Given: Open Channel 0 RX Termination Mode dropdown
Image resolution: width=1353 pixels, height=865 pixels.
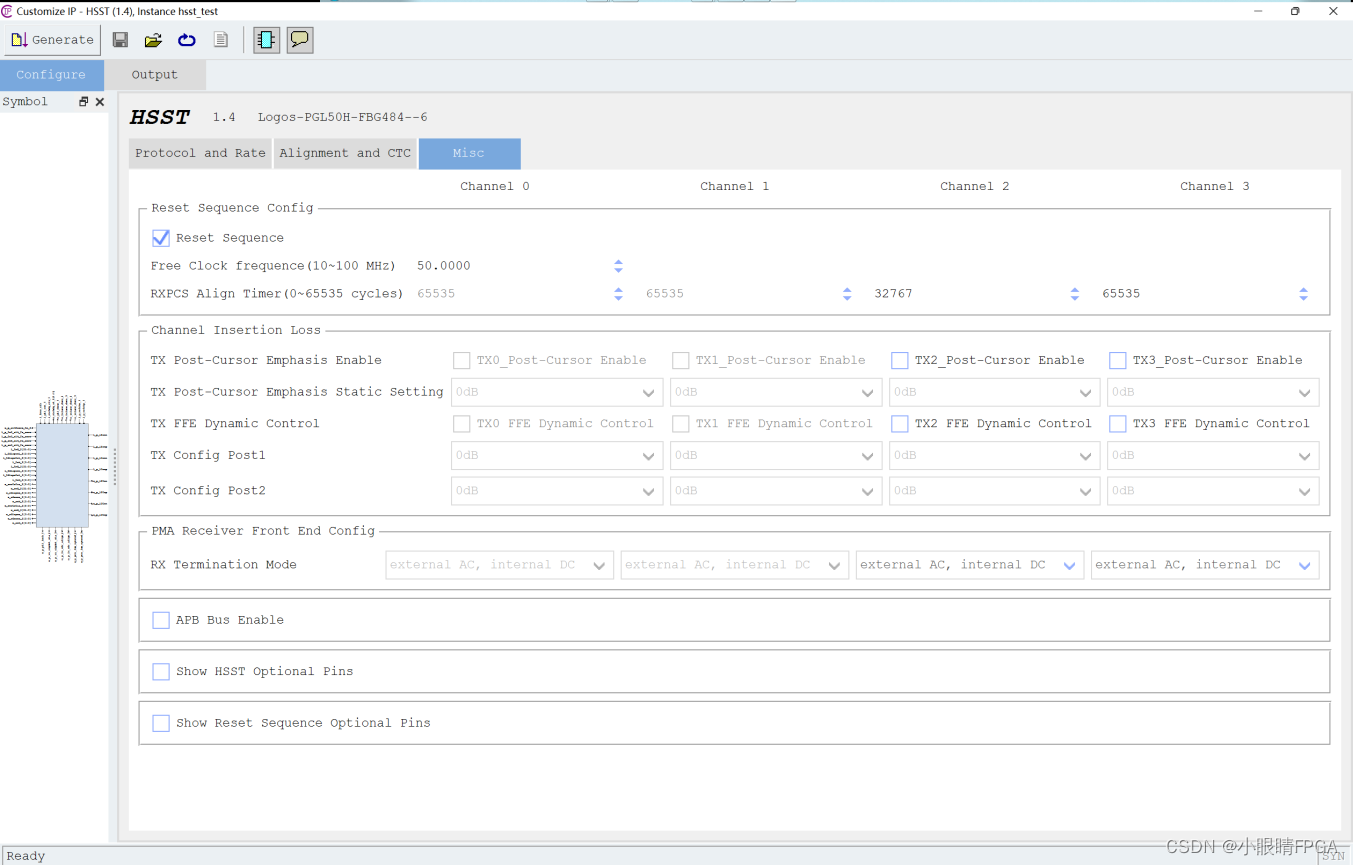Looking at the screenshot, I should click(x=500, y=565).
